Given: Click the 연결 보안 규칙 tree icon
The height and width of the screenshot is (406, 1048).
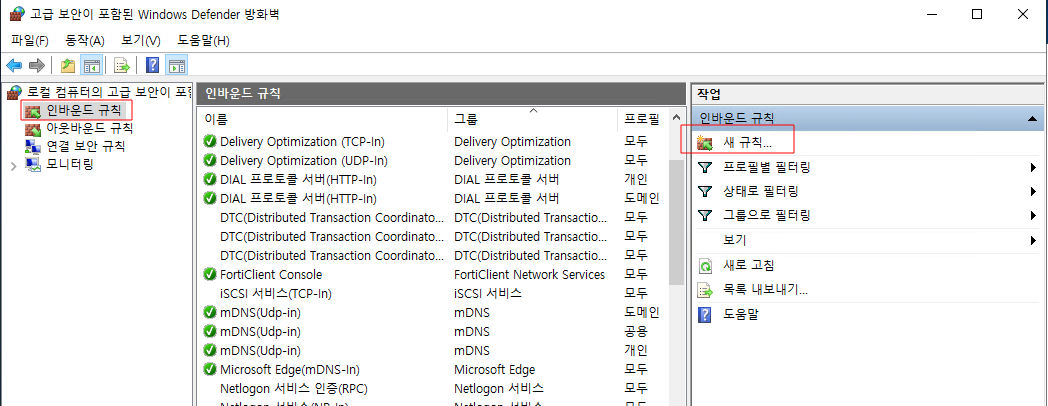Looking at the screenshot, I should [x=33, y=146].
